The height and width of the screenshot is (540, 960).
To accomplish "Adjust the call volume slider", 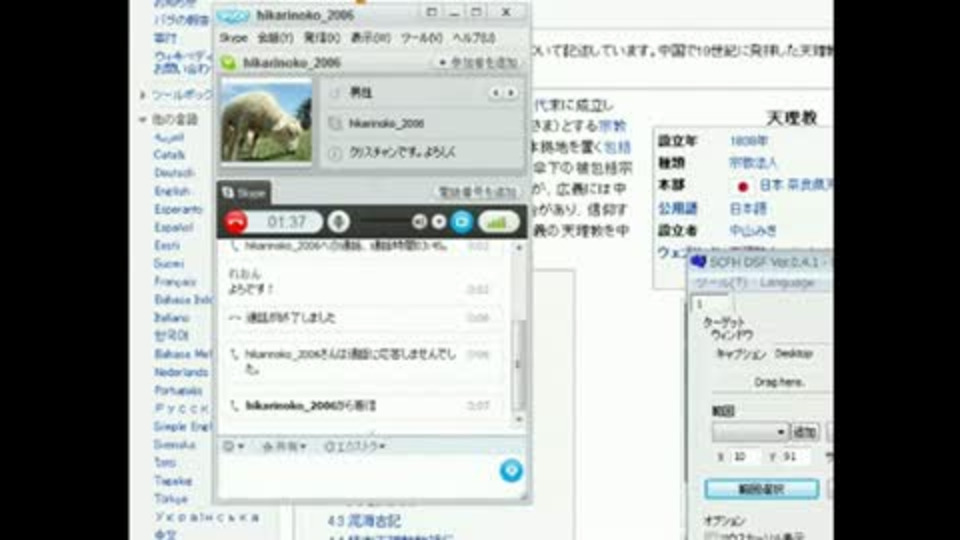I will pyautogui.click(x=383, y=222).
